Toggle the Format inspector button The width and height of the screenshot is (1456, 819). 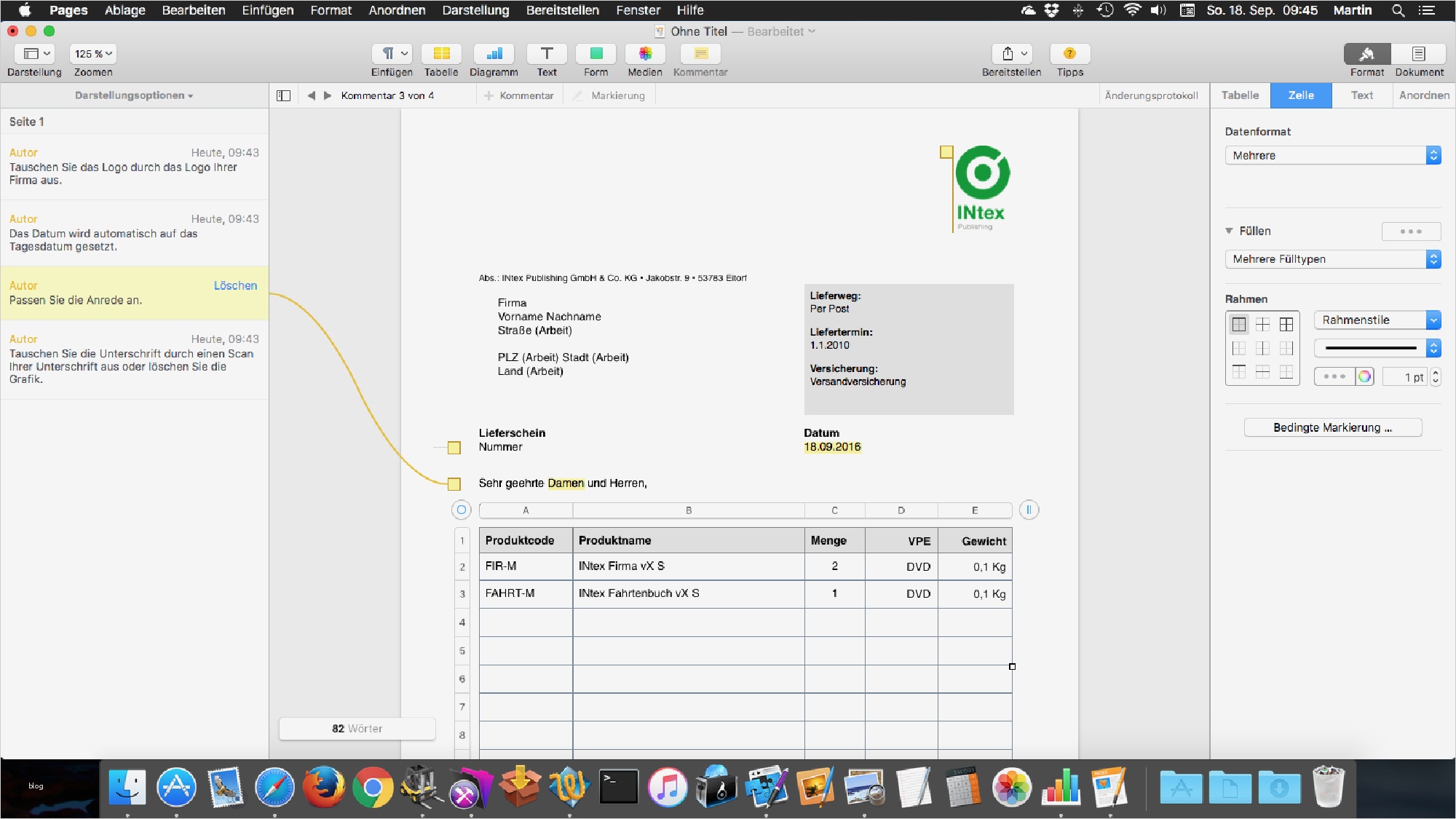point(1366,54)
